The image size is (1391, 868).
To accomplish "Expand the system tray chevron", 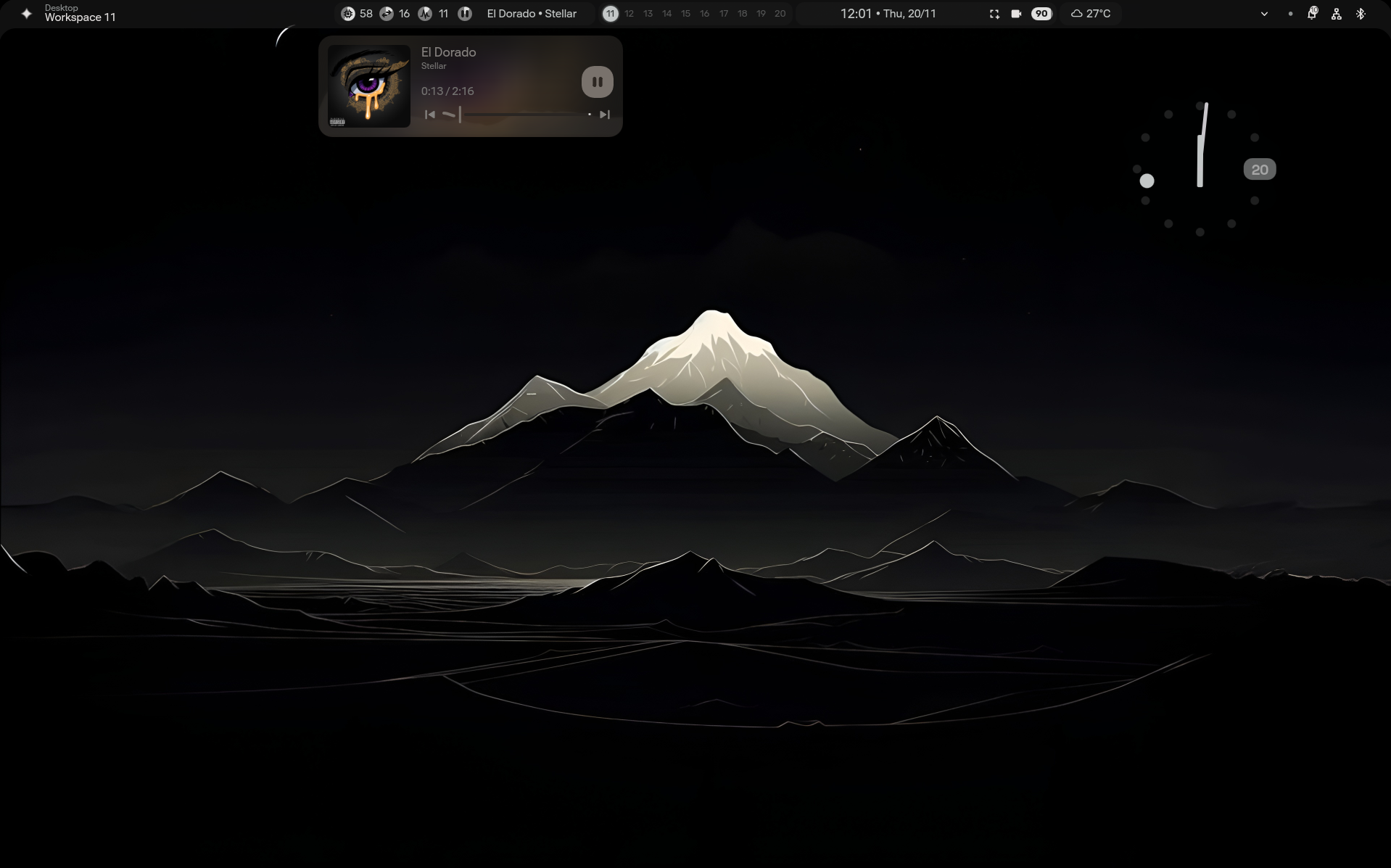I will (x=1264, y=13).
